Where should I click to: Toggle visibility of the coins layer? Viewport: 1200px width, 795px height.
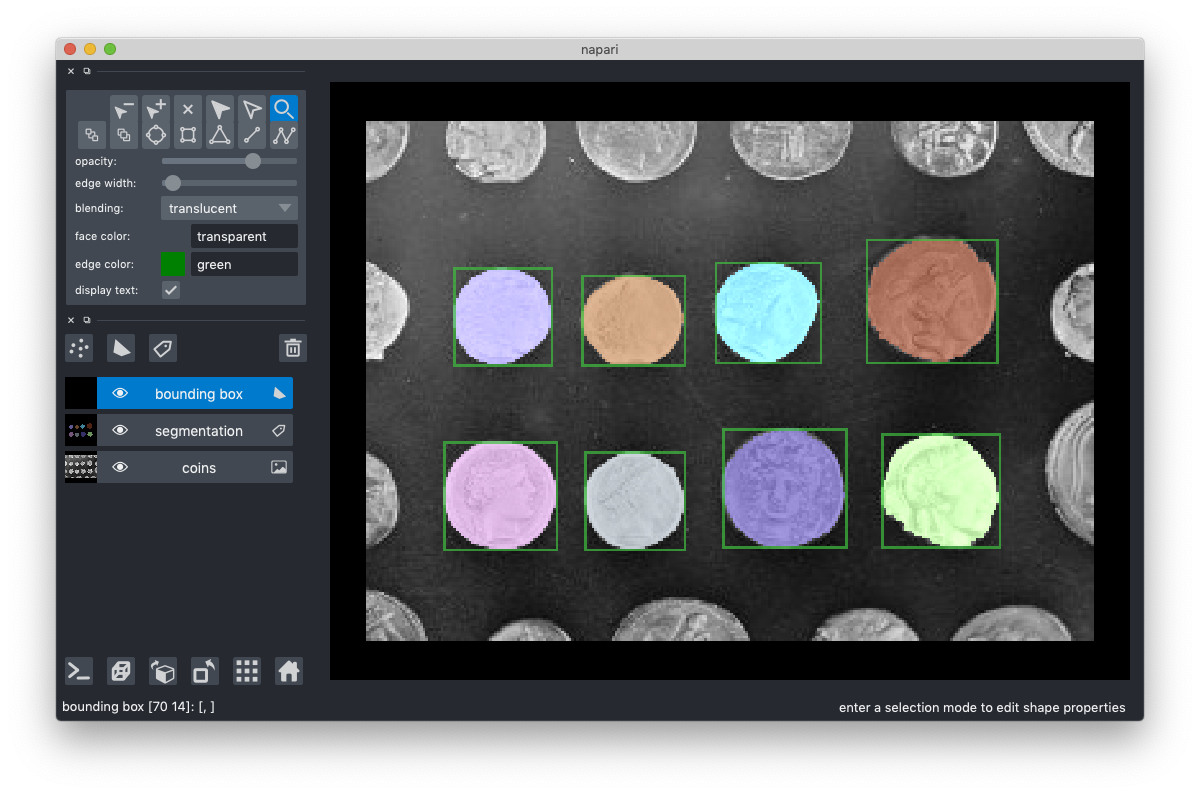point(119,467)
